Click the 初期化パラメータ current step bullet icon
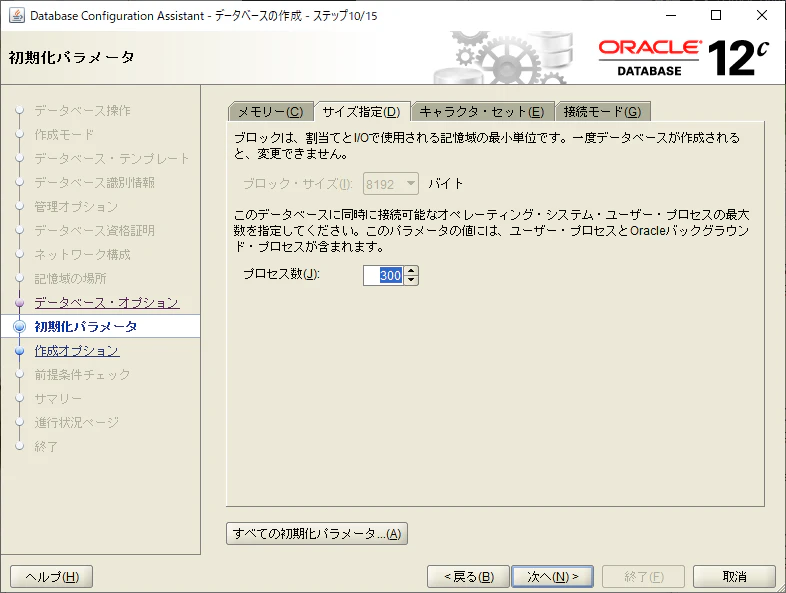Image resolution: width=786 pixels, height=593 pixels. coord(20,327)
